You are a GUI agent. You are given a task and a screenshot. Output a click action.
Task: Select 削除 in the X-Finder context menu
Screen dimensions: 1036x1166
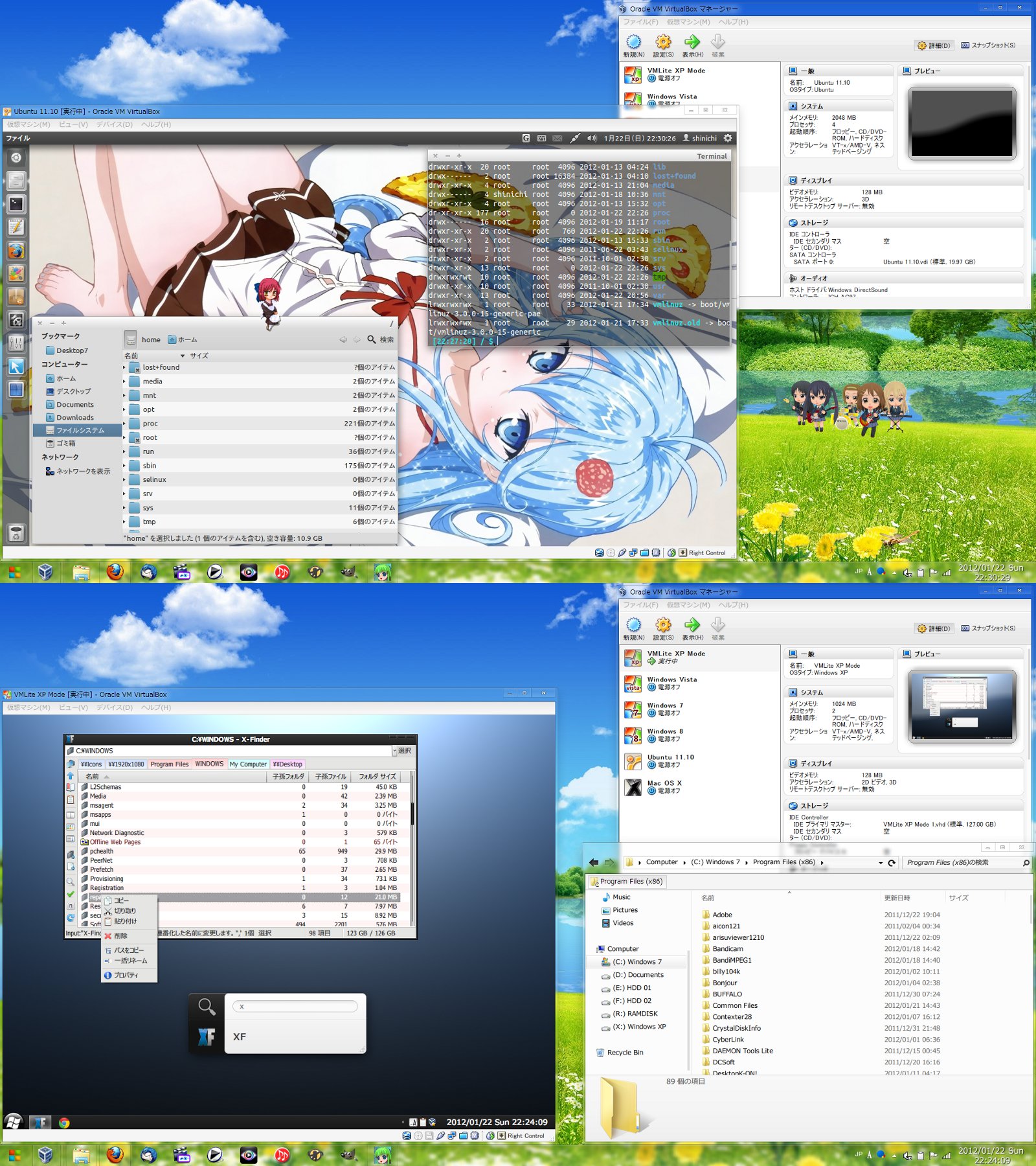coord(120,935)
